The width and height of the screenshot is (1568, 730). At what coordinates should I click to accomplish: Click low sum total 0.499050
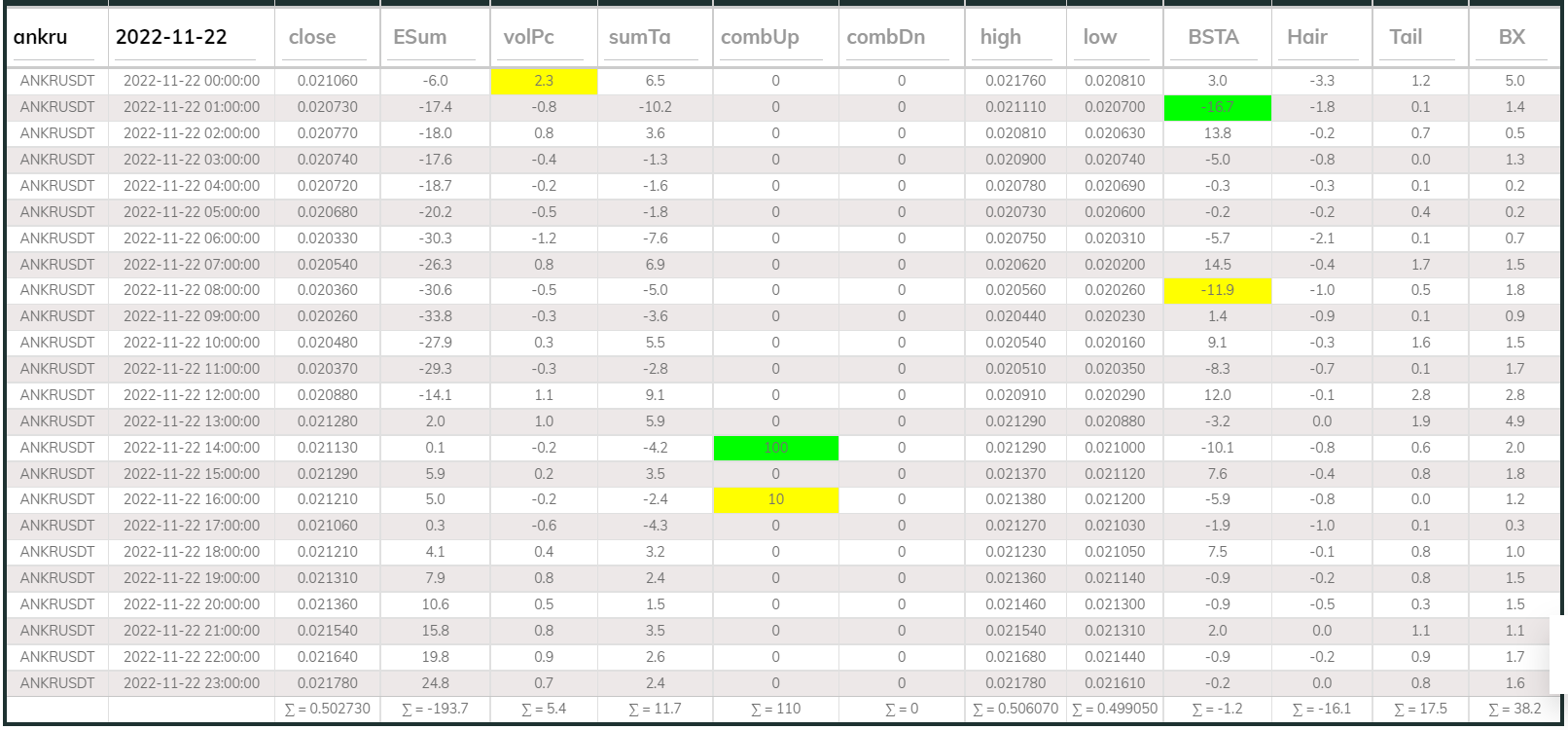click(1115, 709)
